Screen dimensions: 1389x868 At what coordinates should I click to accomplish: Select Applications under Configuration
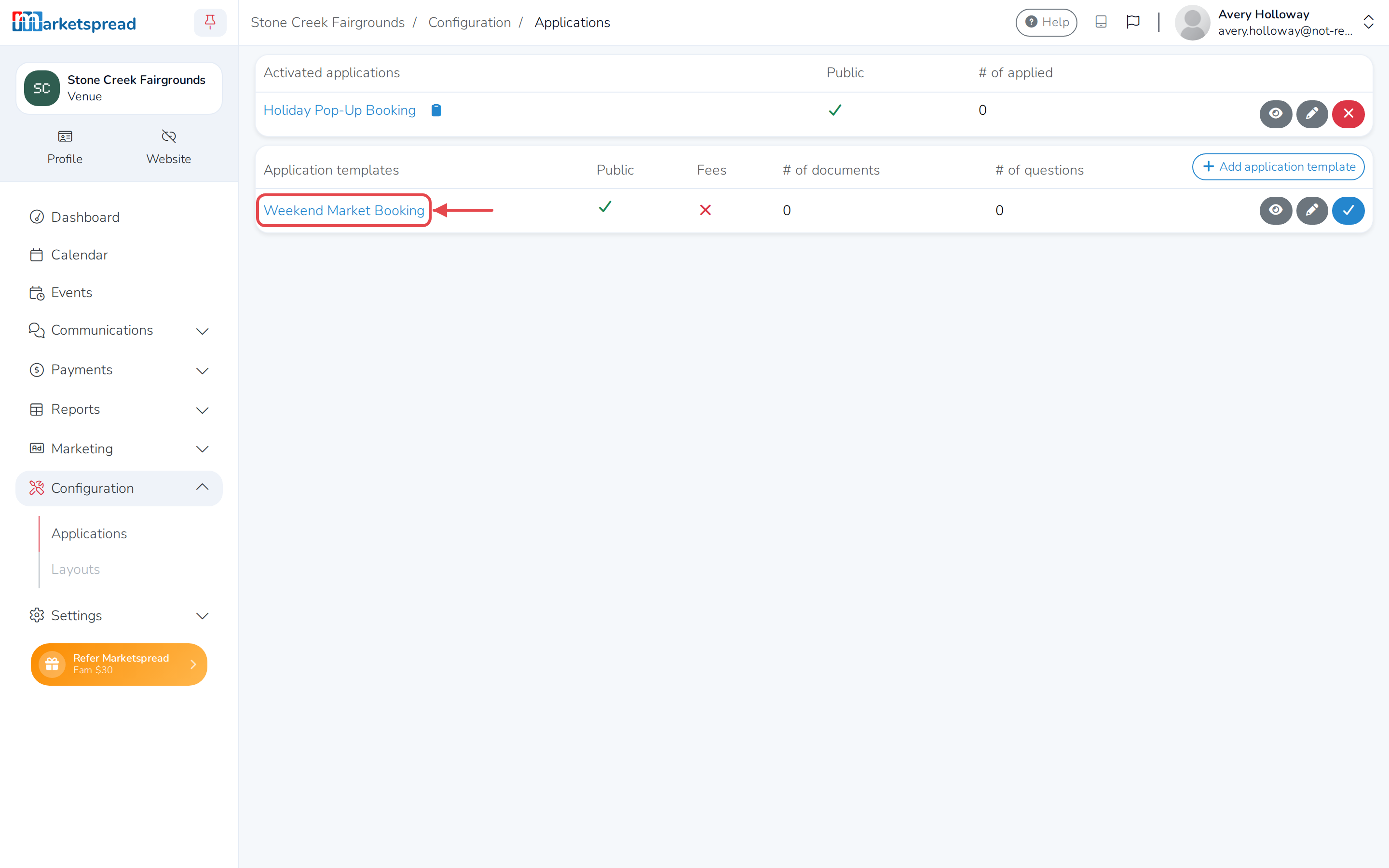[89, 533]
